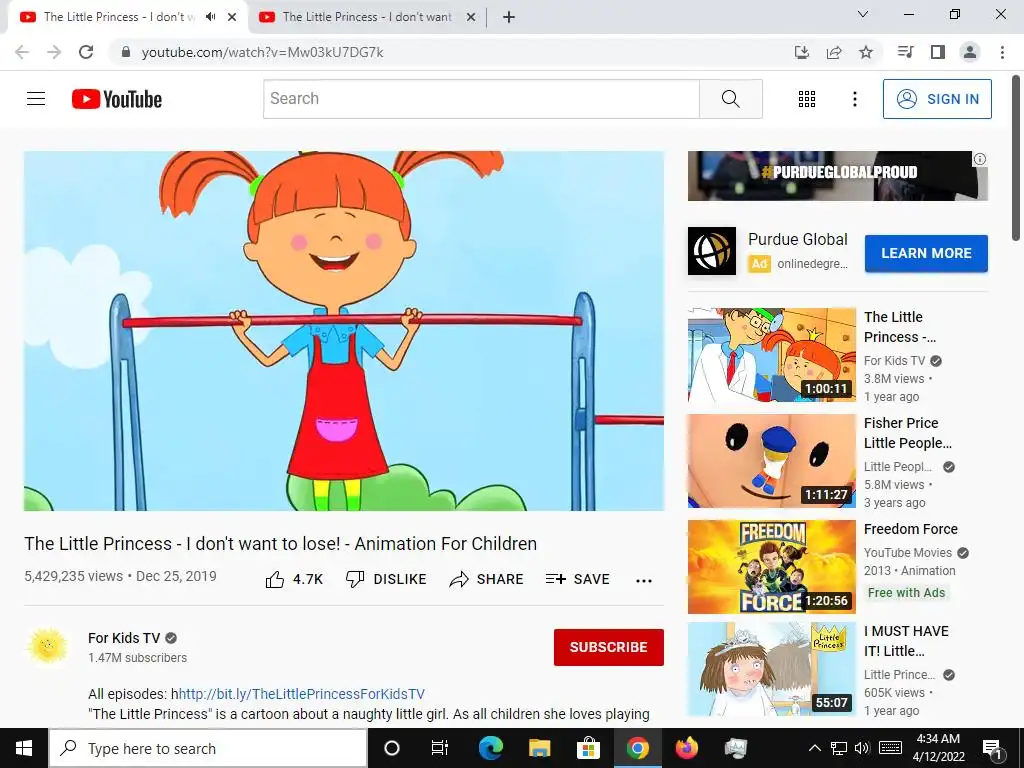Viewport: 1024px width, 768px height.
Task: Open the I MUST HAVE IT thumbnail
Action: (x=771, y=669)
